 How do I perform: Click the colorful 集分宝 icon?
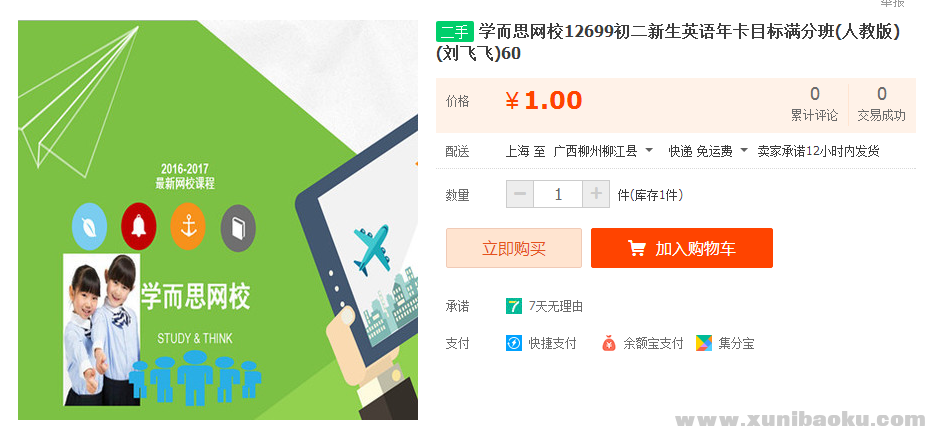coord(704,343)
